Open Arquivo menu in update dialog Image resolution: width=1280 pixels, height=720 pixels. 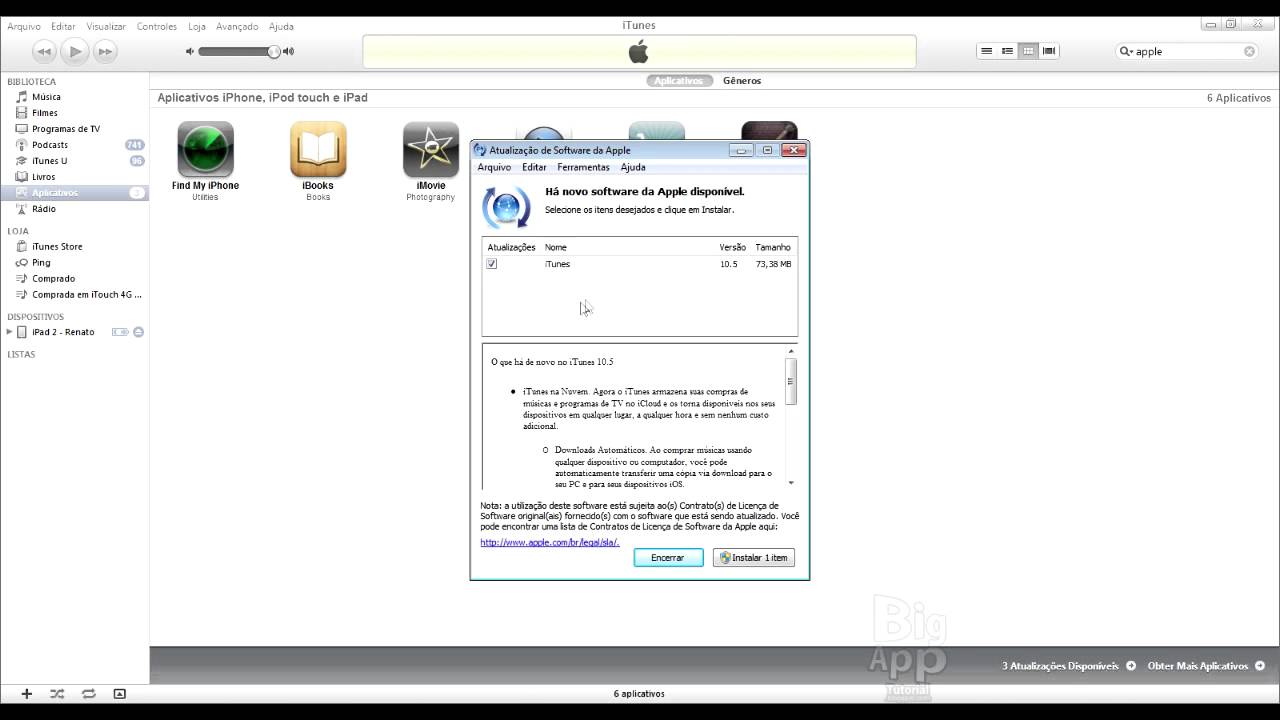[494, 167]
